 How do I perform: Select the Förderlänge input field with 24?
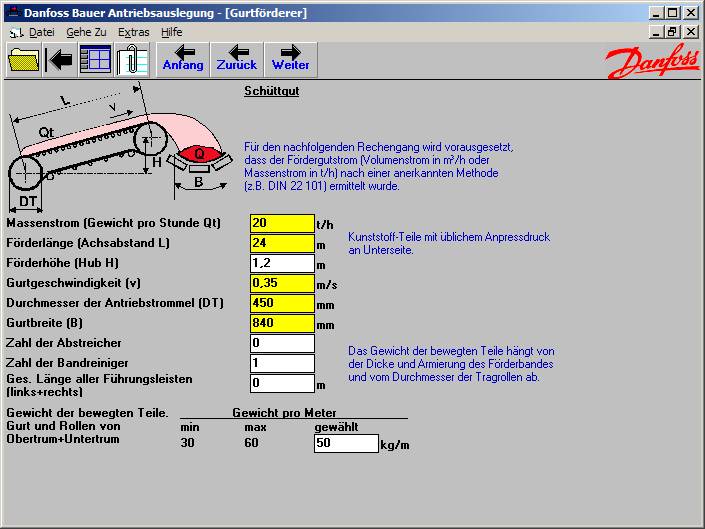282,243
